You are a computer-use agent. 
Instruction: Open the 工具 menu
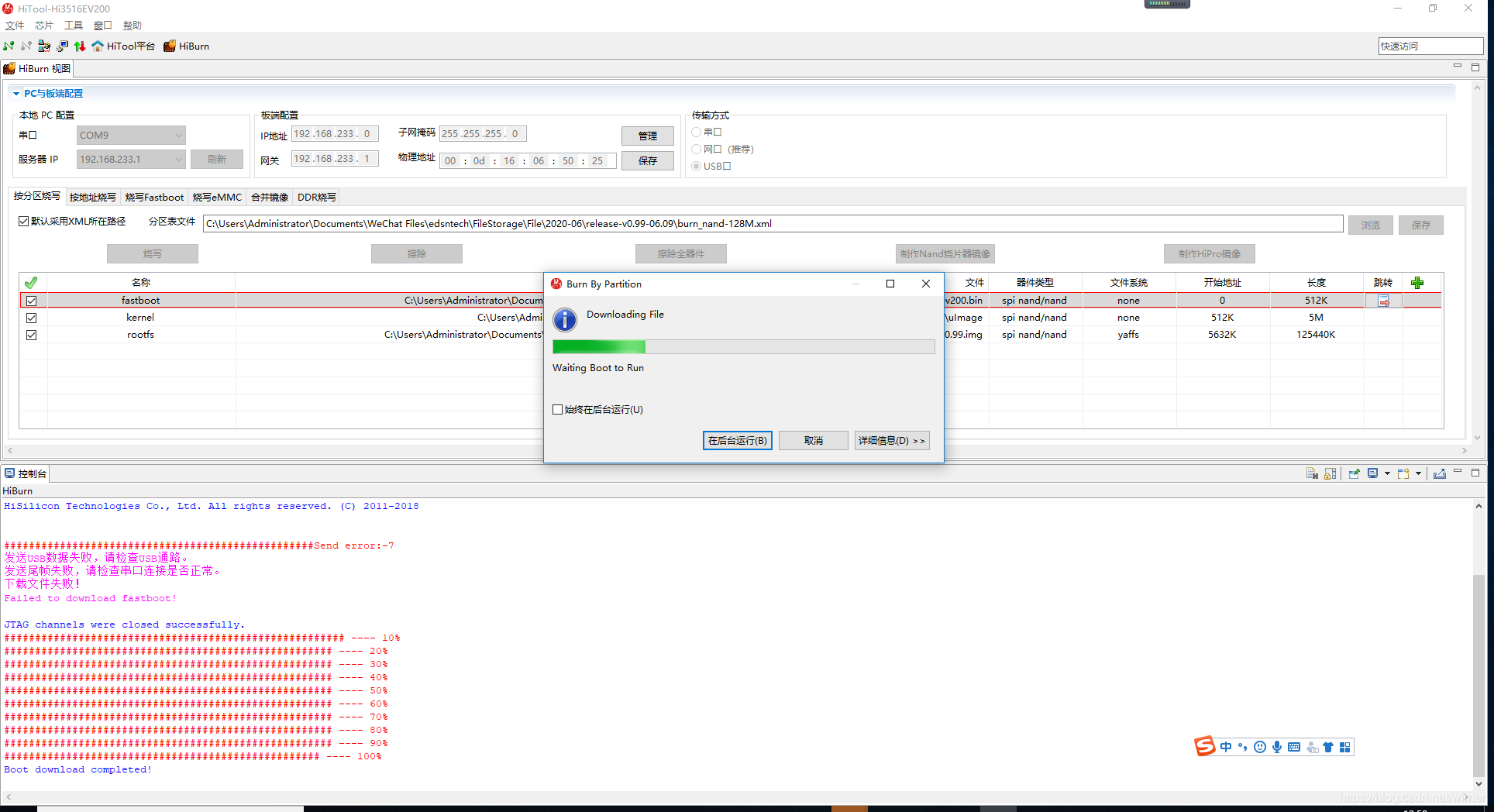tap(74, 26)
